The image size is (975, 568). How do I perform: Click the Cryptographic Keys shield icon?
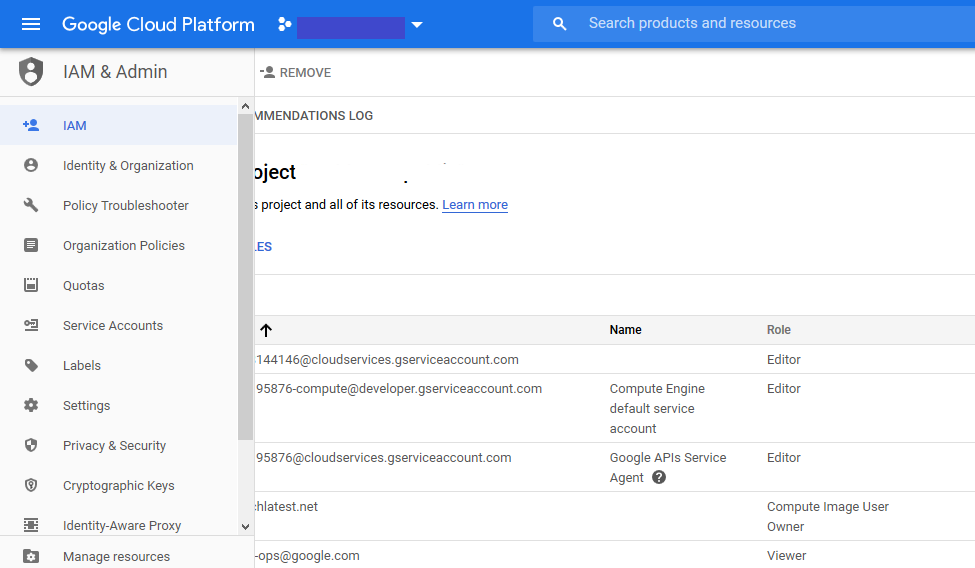point(30,485)
